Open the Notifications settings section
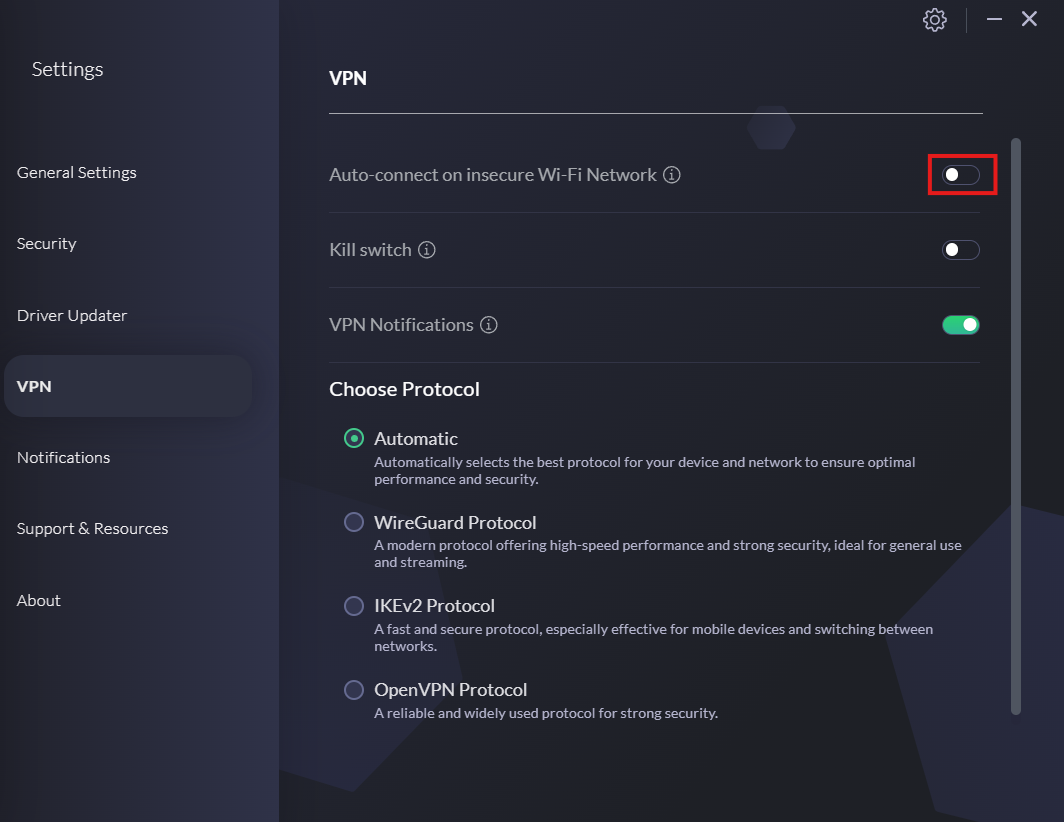Viewport: 1064px width, 822px height. tap(63, 457)
